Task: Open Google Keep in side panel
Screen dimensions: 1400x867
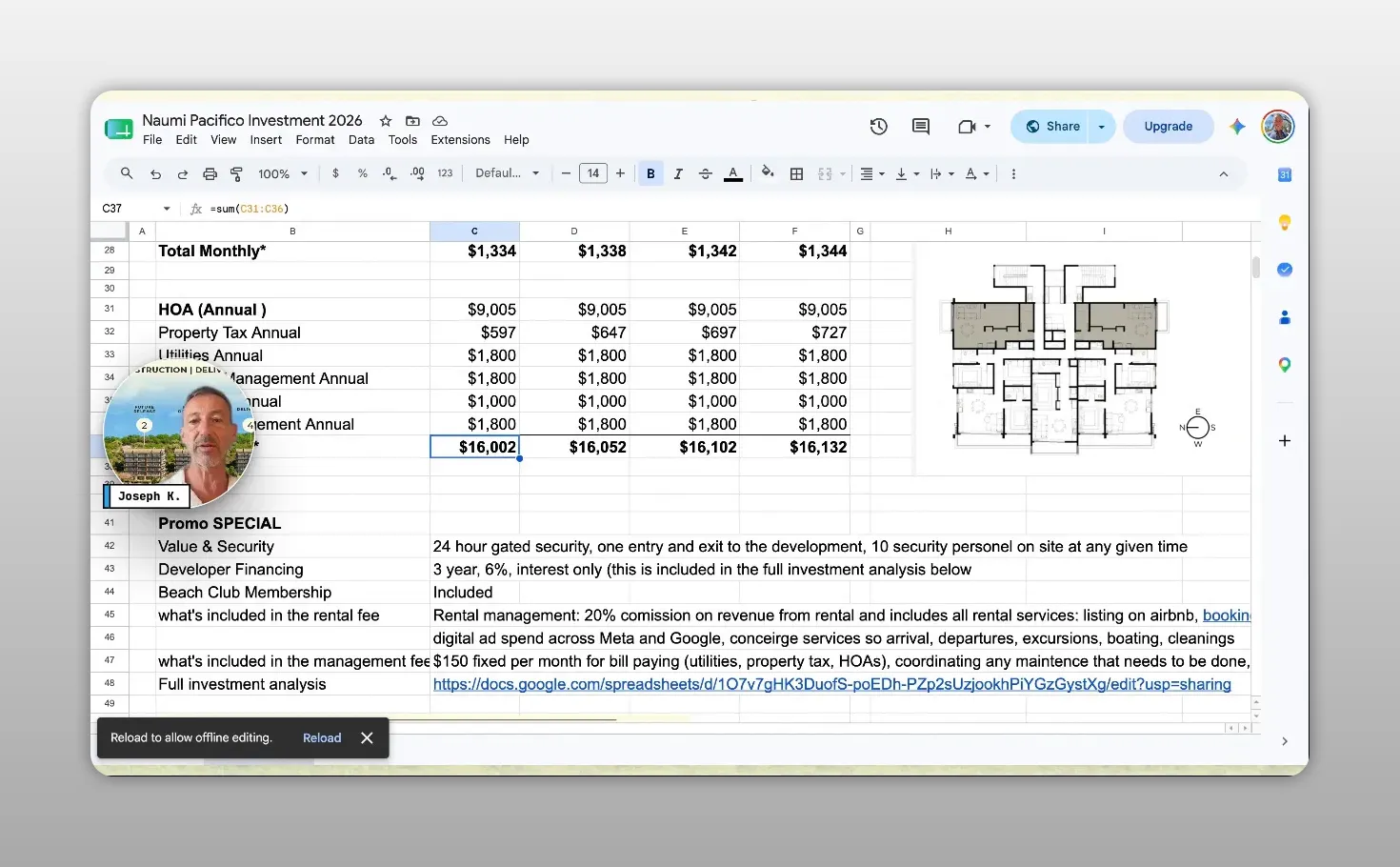Action: [1284, 222]
